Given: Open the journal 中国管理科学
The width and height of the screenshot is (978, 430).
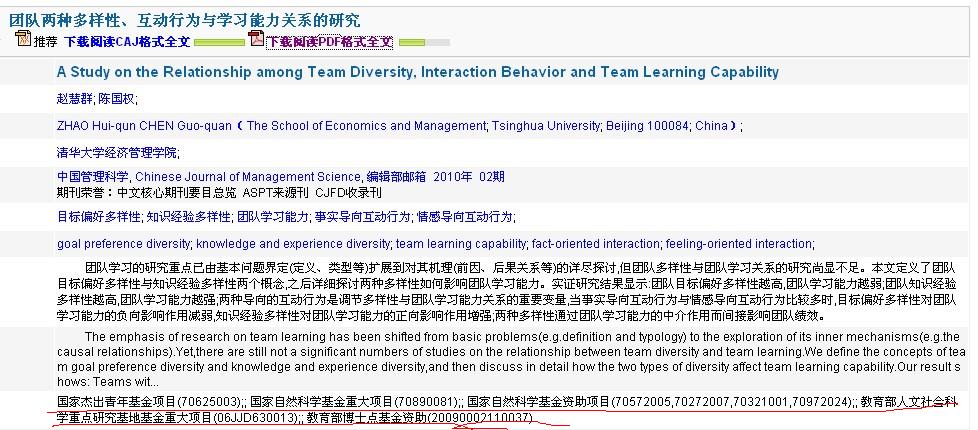Looking at the screenshot, I should point(92,177).
